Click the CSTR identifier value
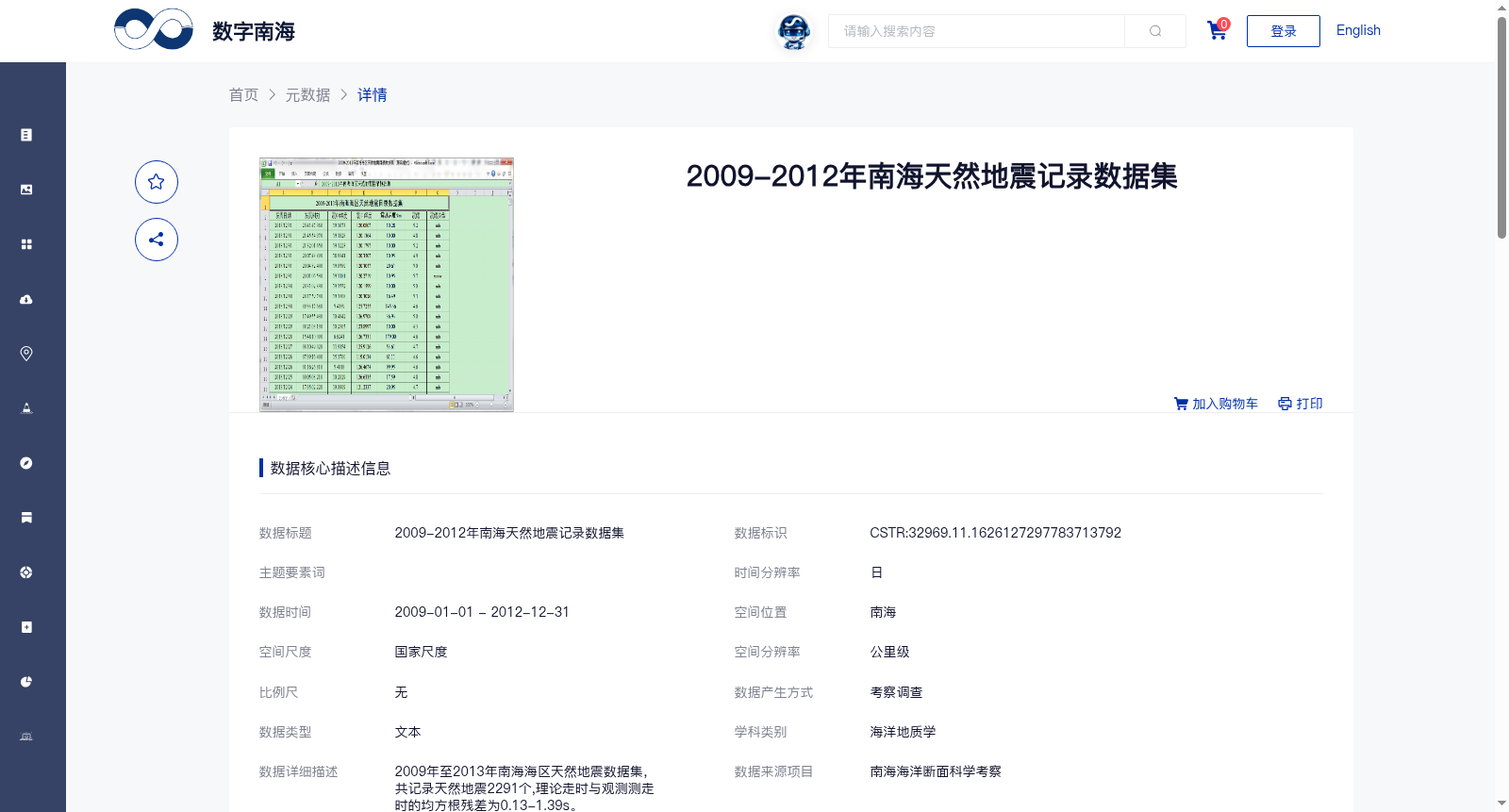Image resolution: width=1509 pixels, height=812 pixels. click(996, 533)
